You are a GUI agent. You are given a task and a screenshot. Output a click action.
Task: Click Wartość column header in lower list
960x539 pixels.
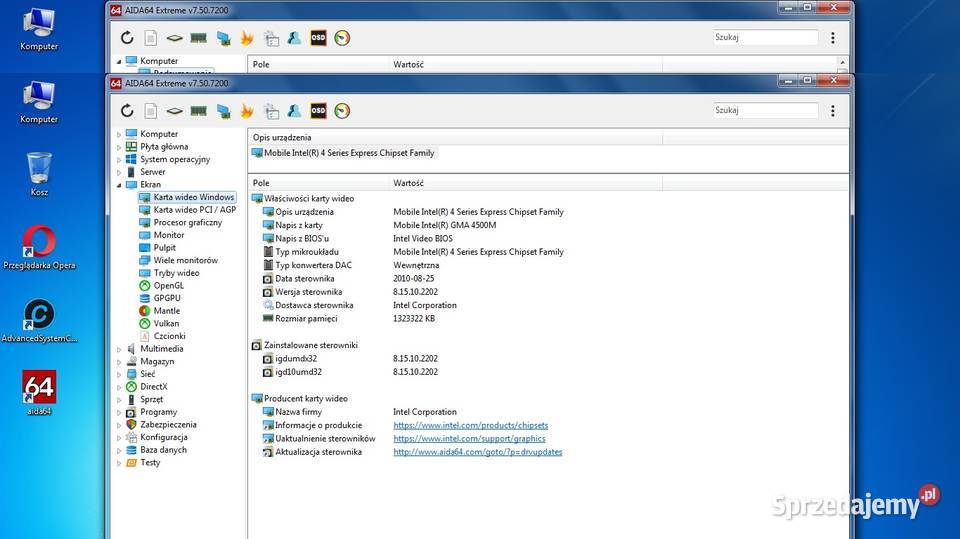click(x=525, y=183)
